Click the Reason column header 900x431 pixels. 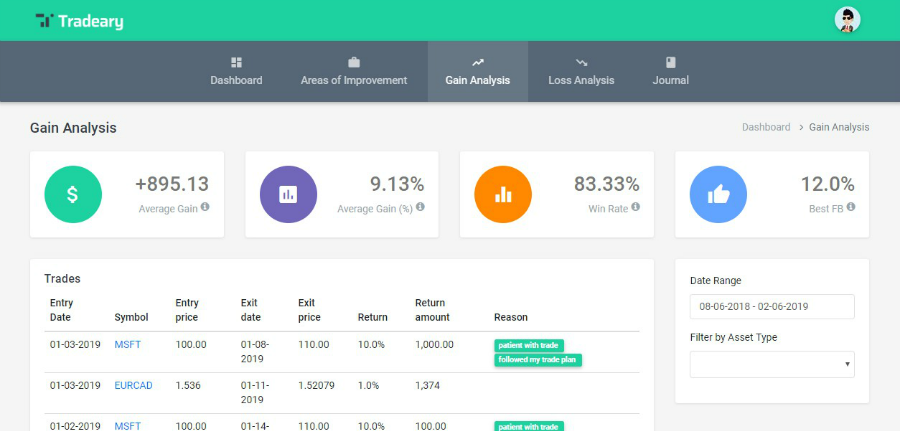pos(511,317)
